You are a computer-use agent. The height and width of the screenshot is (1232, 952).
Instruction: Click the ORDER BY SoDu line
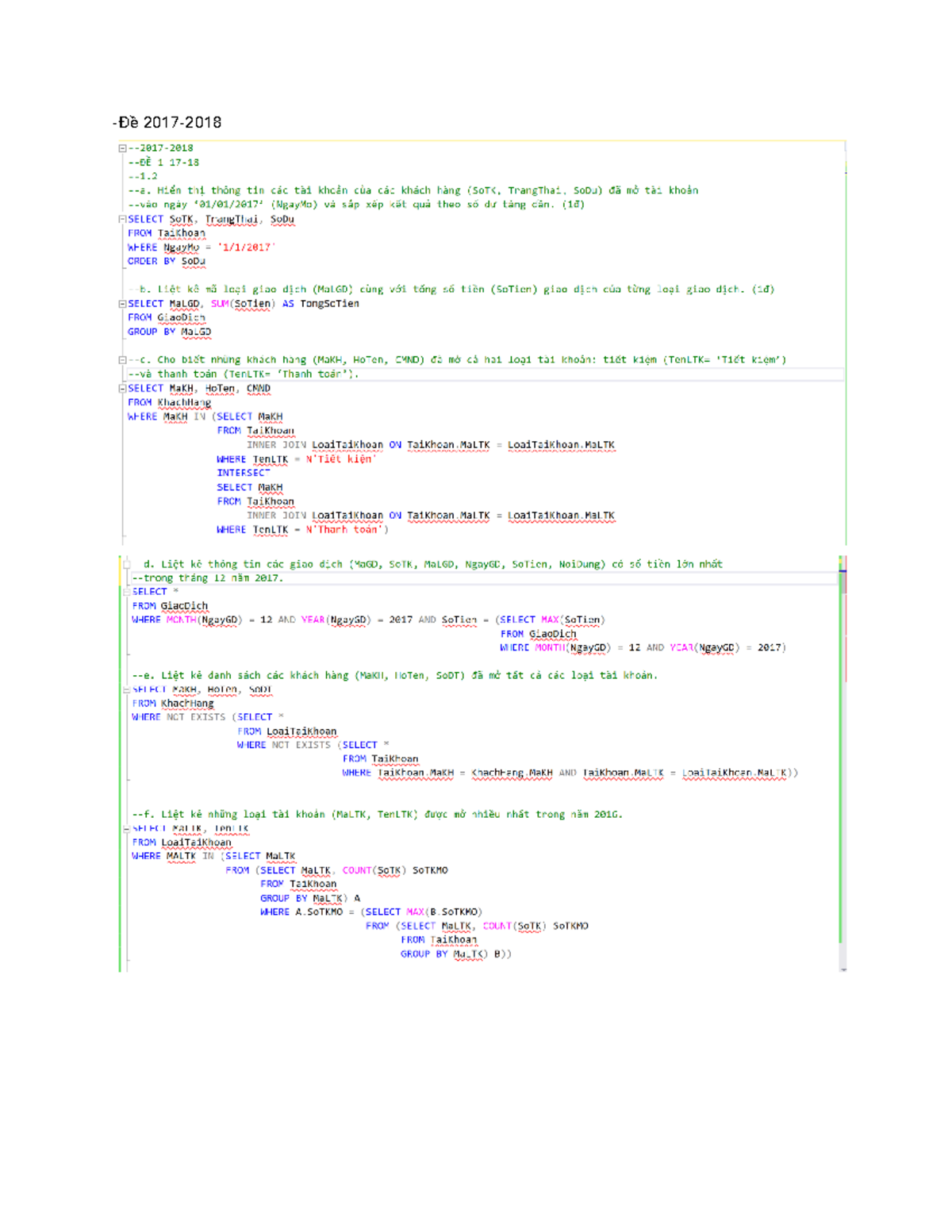tap(167, 260)
